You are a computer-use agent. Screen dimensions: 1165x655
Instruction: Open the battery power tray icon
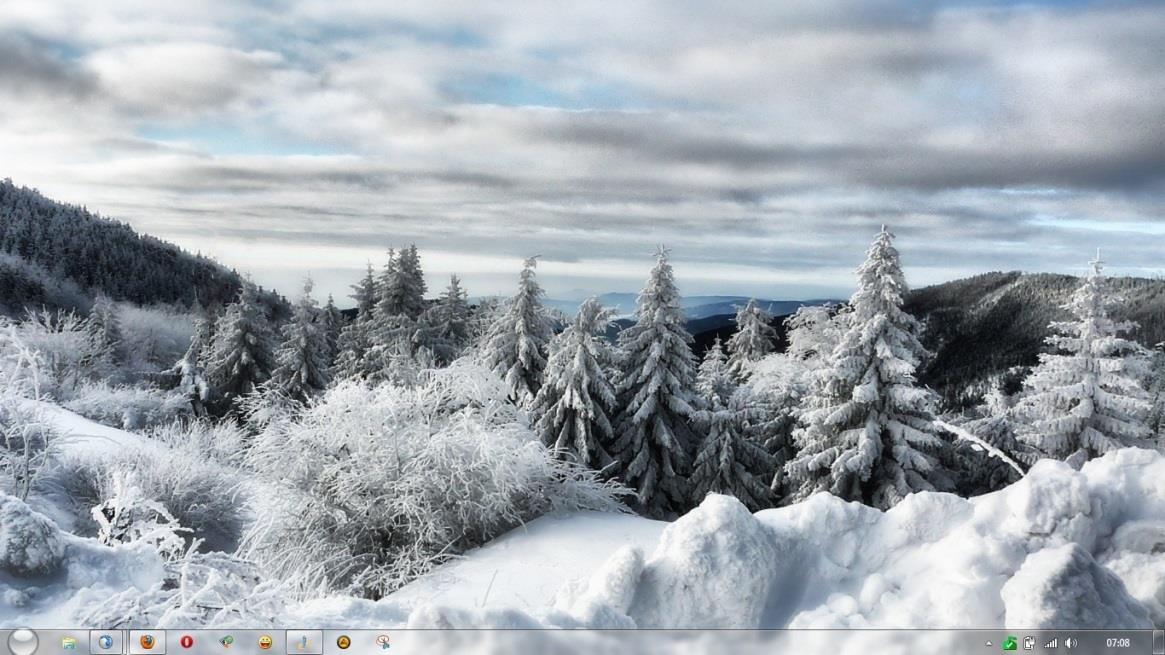click(x=1030, y=644)
